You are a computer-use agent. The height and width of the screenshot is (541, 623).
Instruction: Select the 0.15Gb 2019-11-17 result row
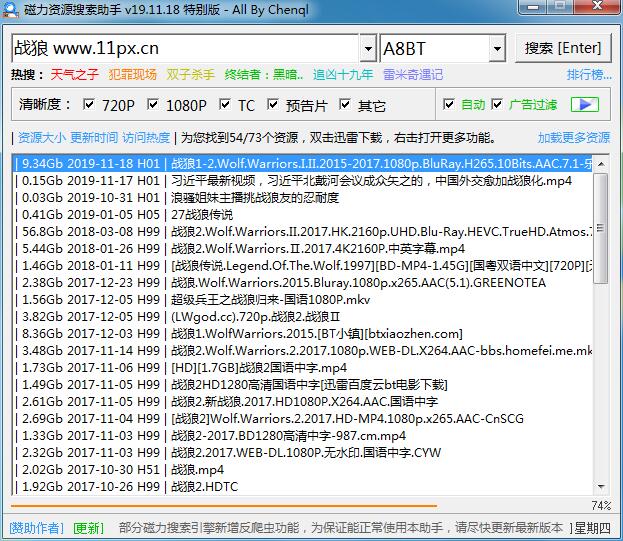(303, 180)
